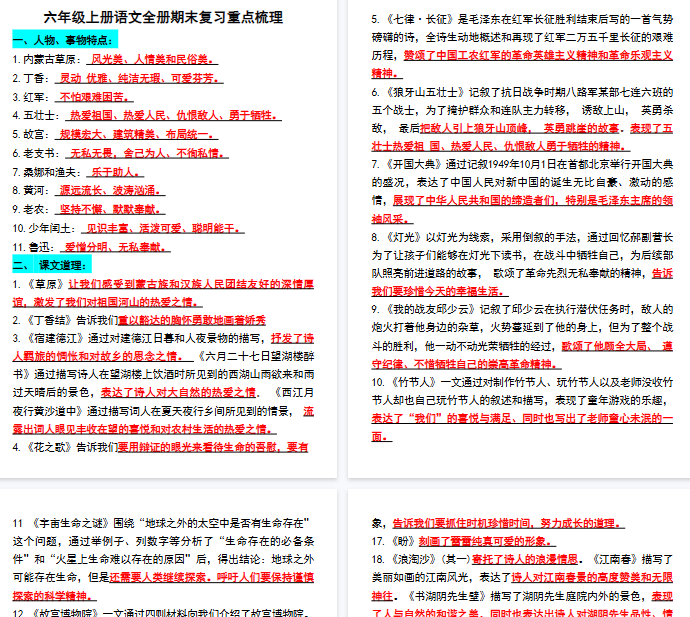Click the line beginning 2.《丁香结》告诉我们

click(x=139, y=320)
